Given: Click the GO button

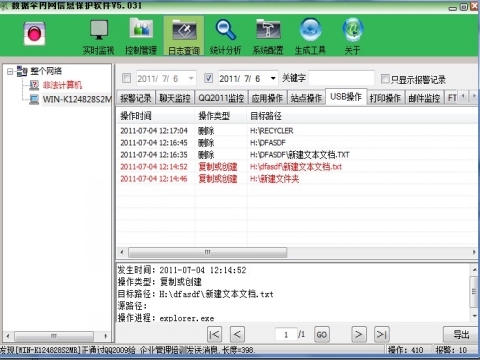Looking at the screenshot, I should click(322, 334).
